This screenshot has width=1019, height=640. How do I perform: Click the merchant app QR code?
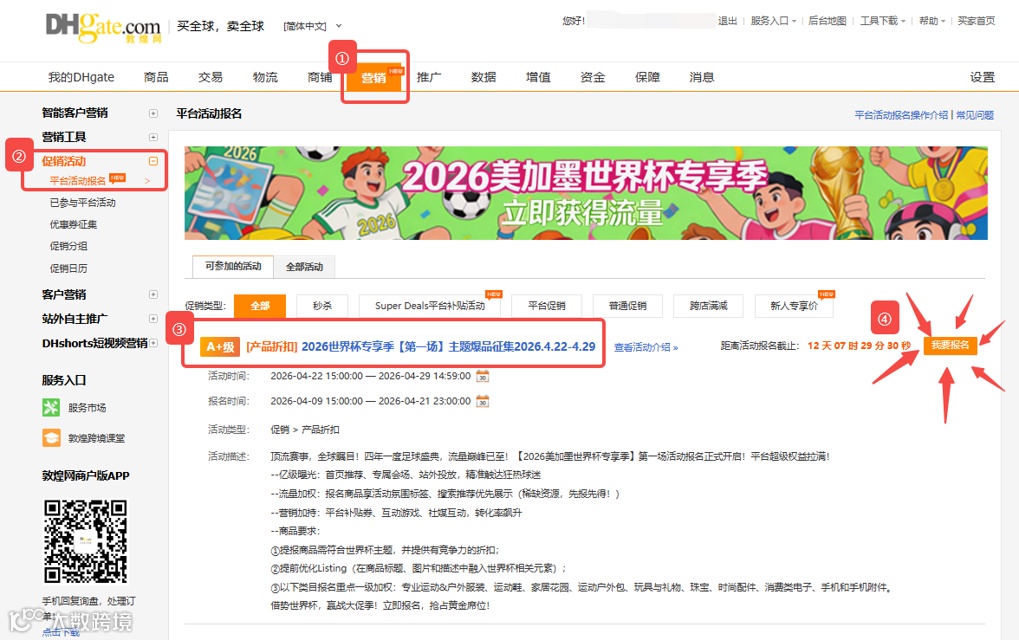[85, 541]
